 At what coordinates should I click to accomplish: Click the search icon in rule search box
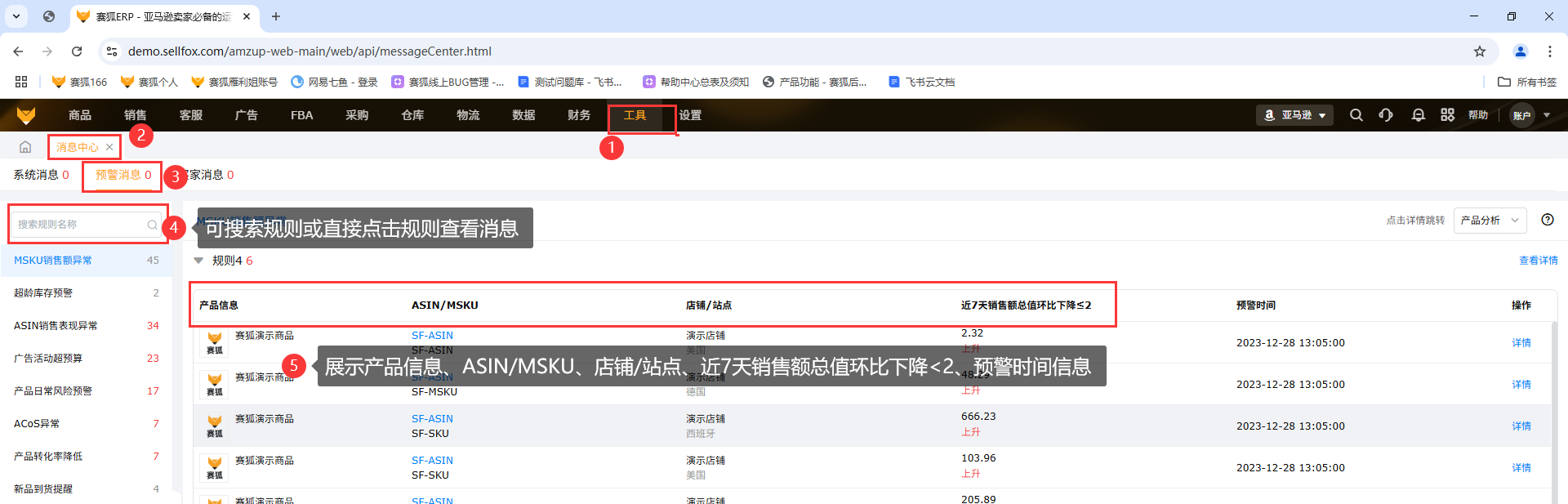coord(152,225)
